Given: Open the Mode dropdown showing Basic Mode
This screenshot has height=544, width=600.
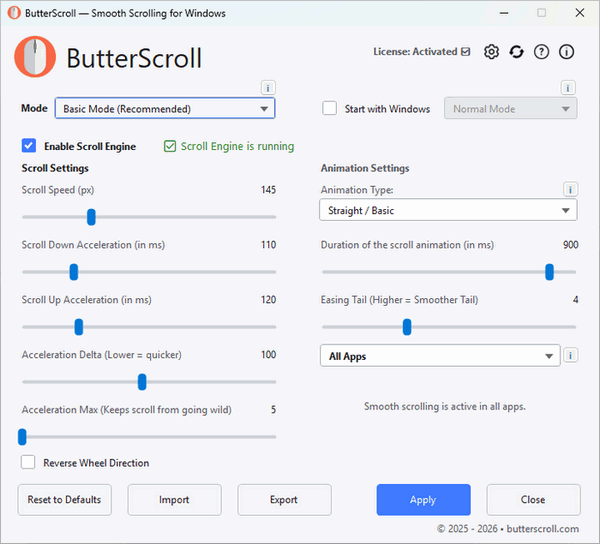Looking at the screenshot, I should [165, 109].
